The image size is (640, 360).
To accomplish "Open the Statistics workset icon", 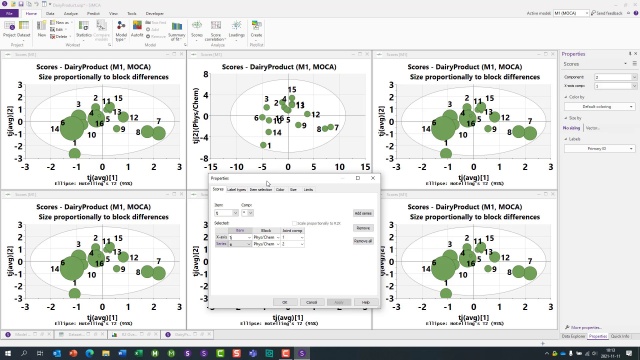I will pyautogui.click(x=84, y=29).
